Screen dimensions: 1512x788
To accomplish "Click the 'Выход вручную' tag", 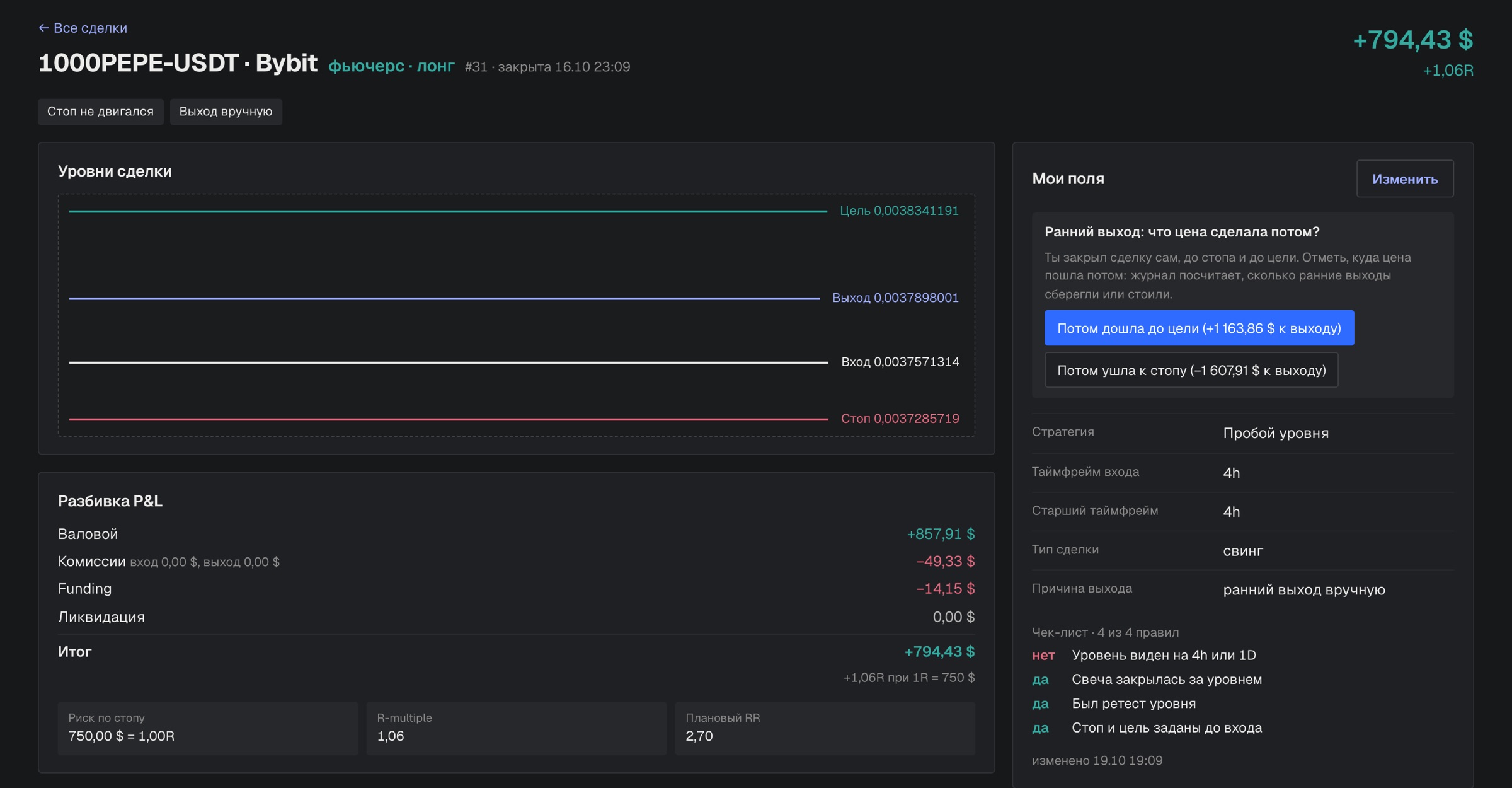I will (226, 112).
